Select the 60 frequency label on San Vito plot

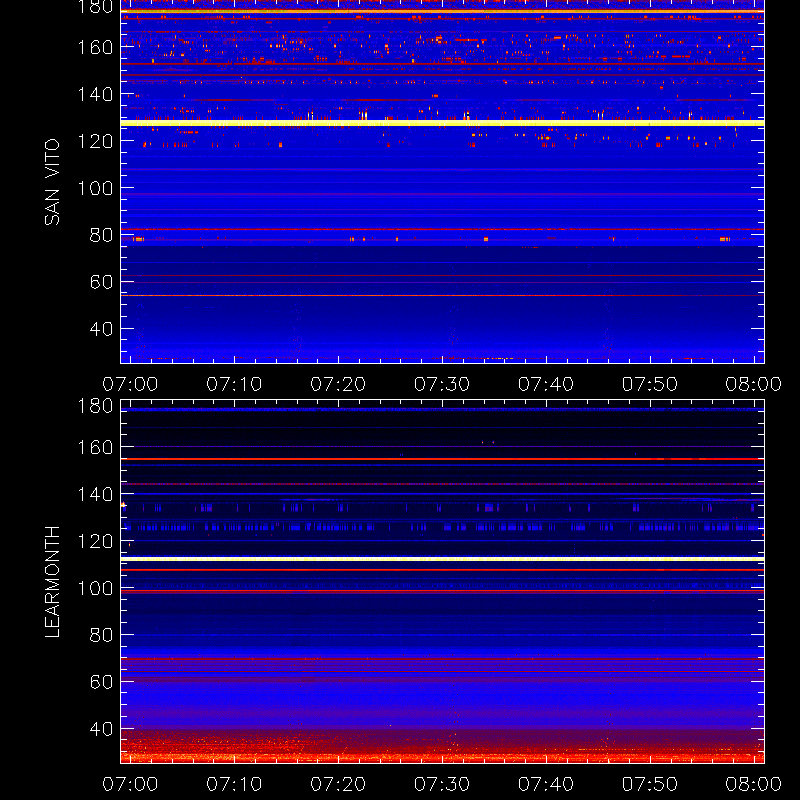pos(101,282)
